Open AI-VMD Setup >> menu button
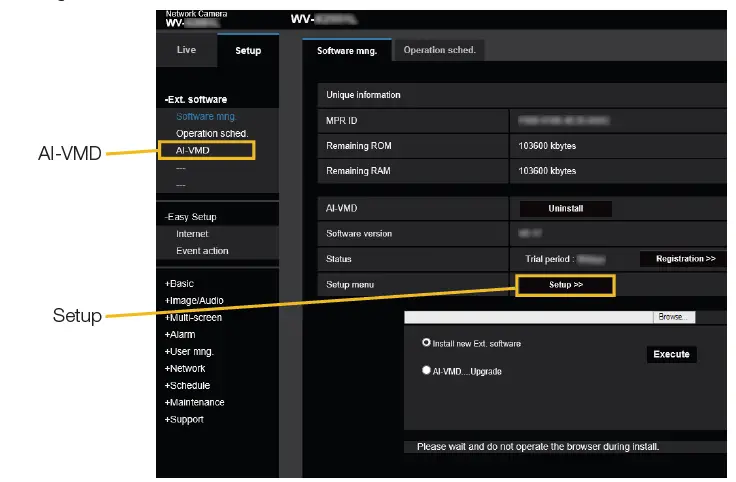This screenshot has height=482, width=736. tap(566, 285)
